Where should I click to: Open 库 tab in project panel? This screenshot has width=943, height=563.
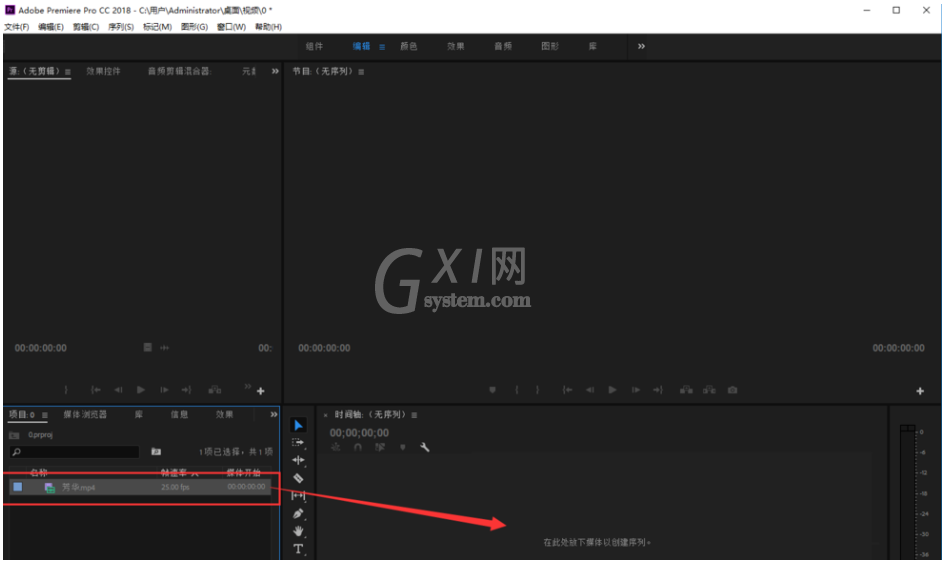tap(139, 414)
